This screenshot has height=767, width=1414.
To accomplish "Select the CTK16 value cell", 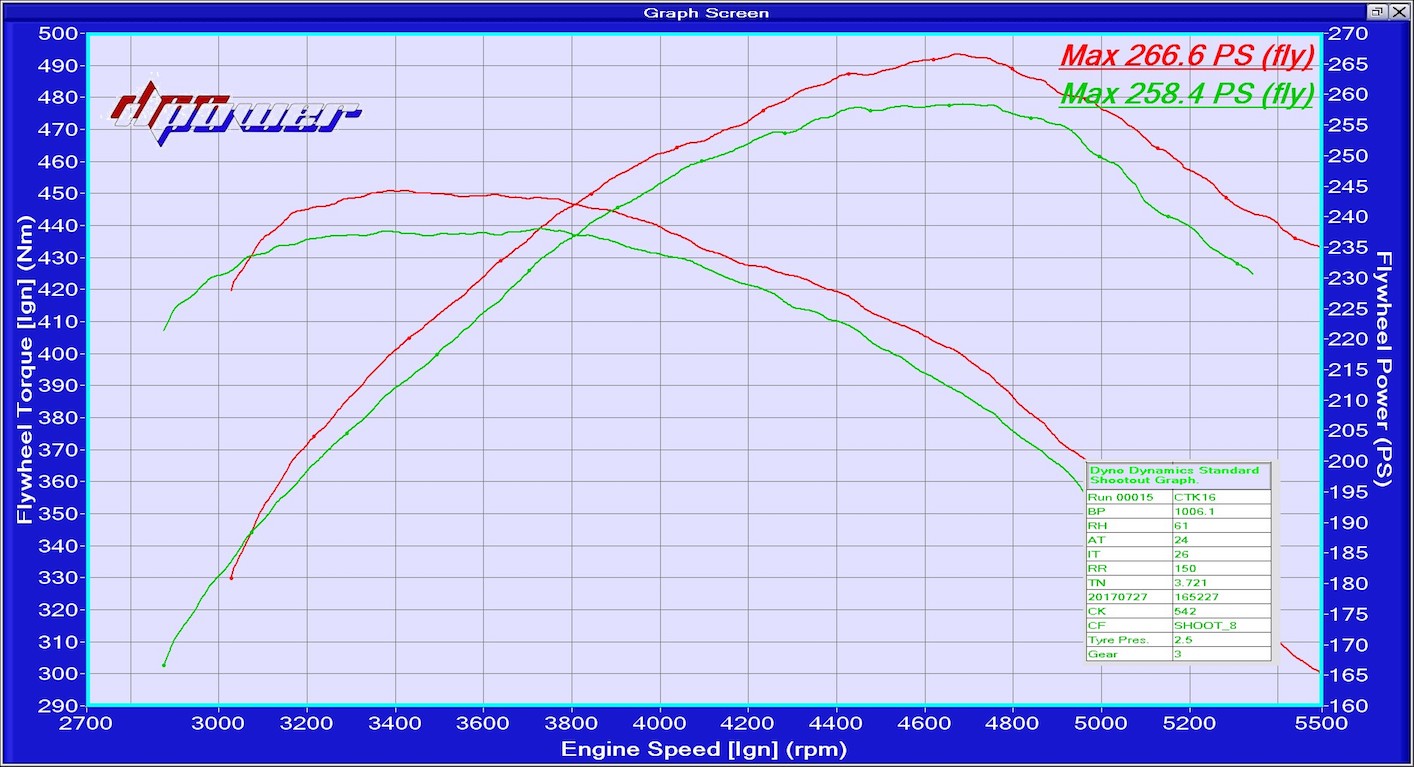I will [x=1220, y=497].
